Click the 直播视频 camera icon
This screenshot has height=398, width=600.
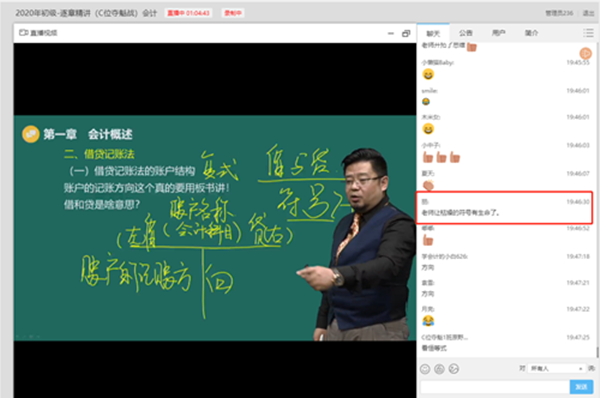24,33
